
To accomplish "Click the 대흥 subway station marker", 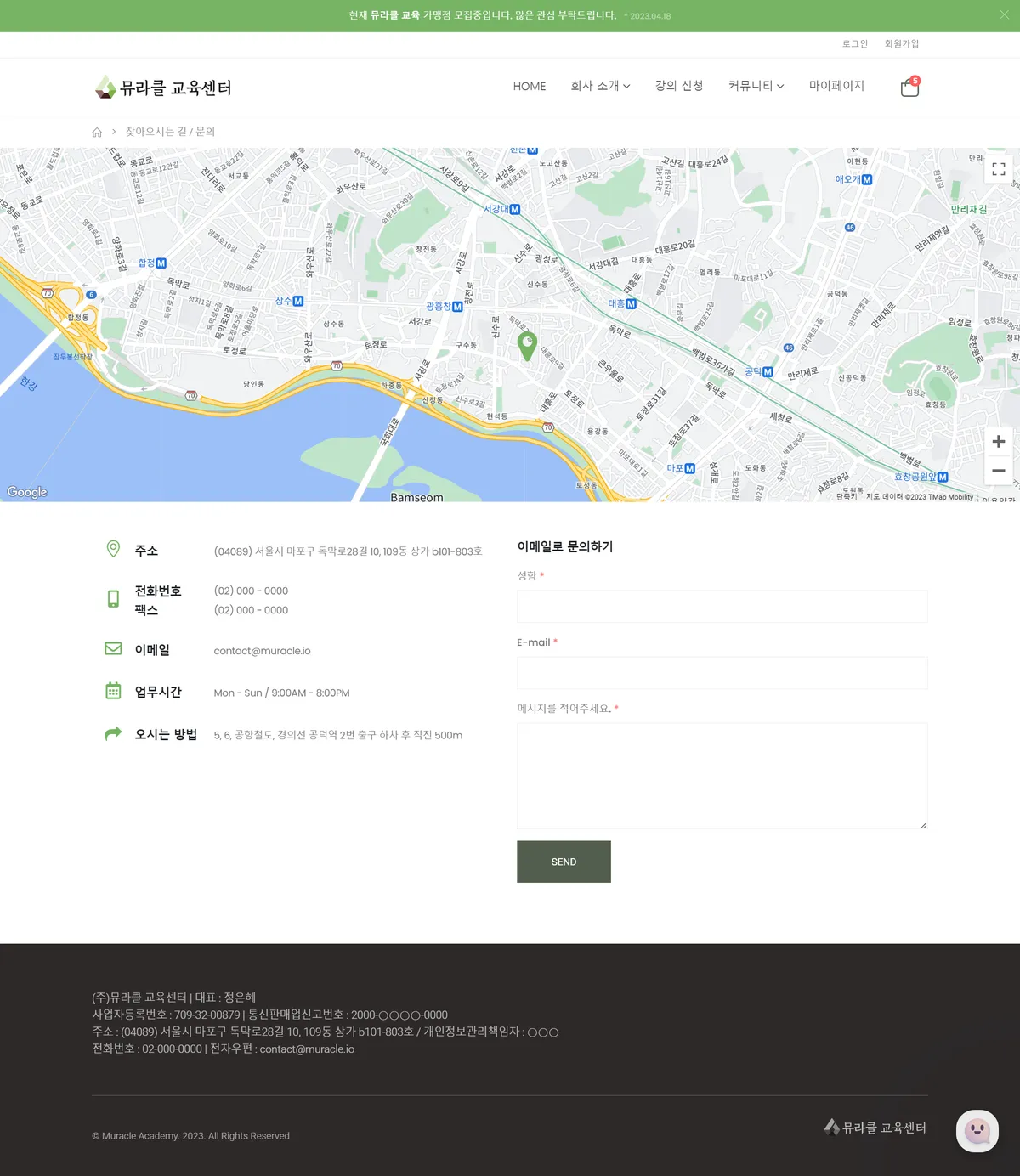I will tap(622, 303).
